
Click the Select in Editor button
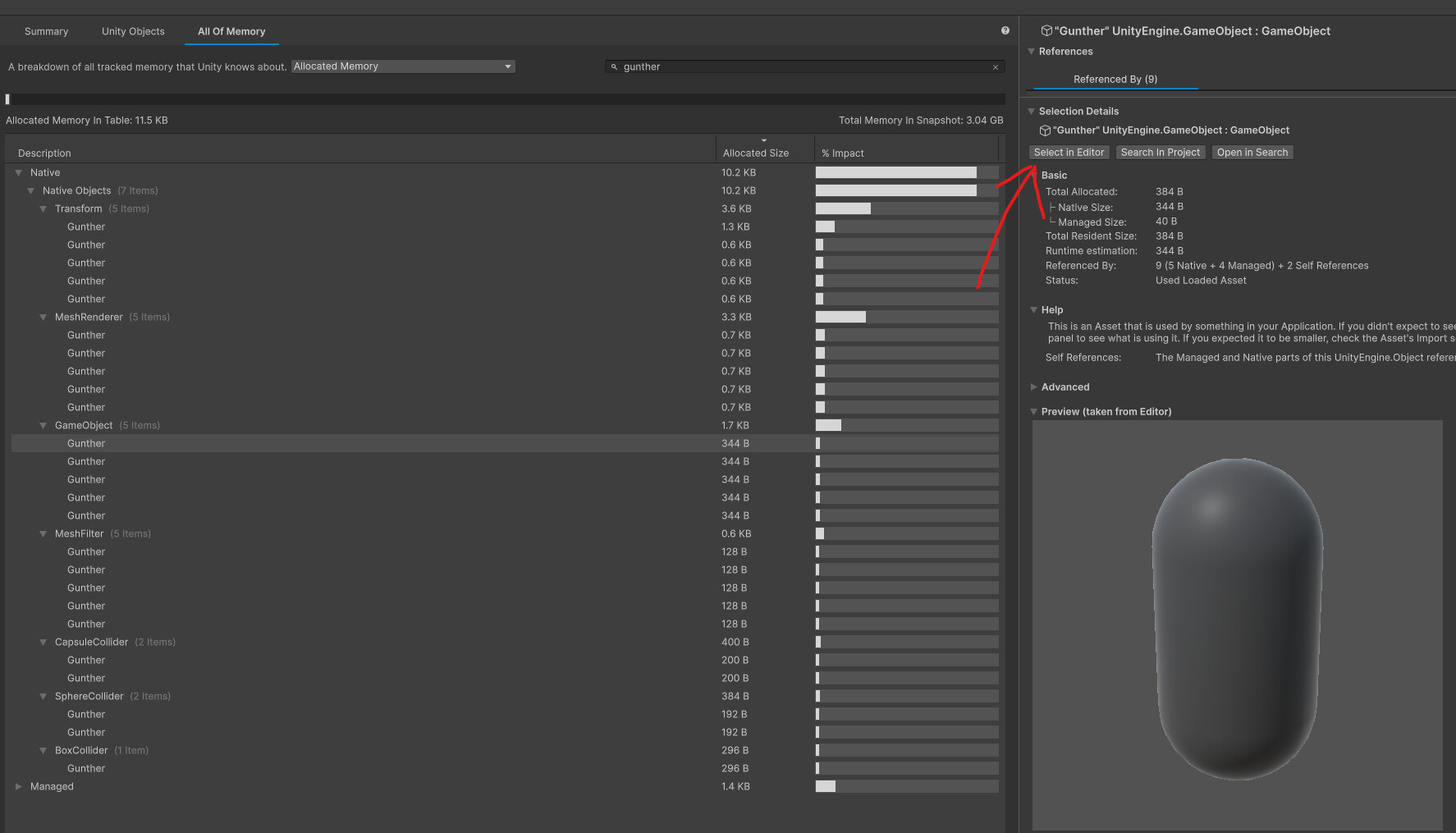1069,152
